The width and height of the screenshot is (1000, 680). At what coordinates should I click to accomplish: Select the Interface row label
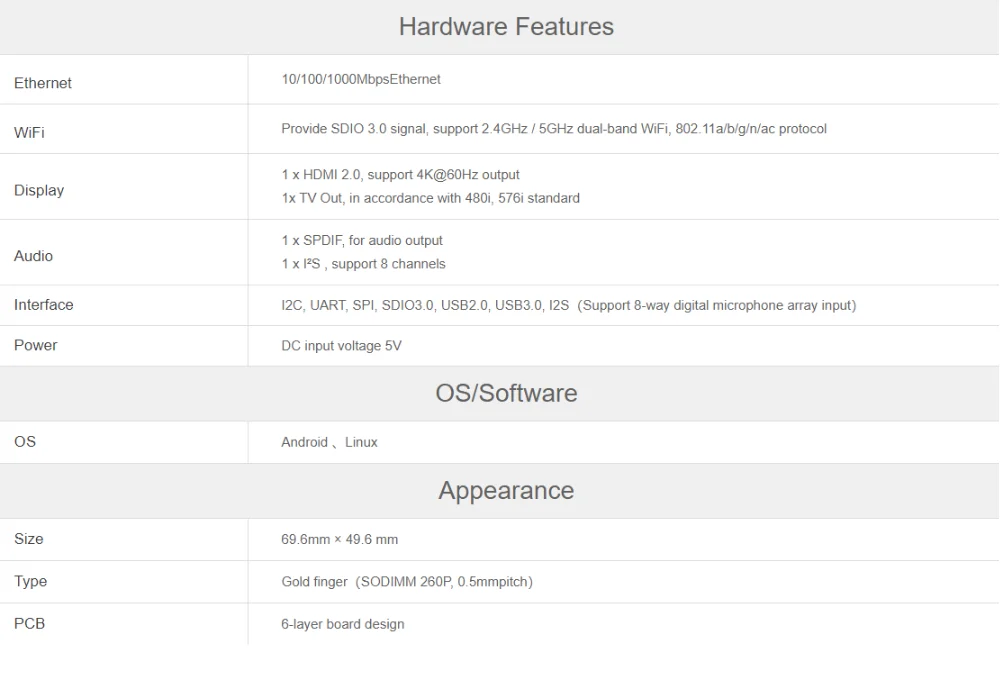[x=43, y=305]
